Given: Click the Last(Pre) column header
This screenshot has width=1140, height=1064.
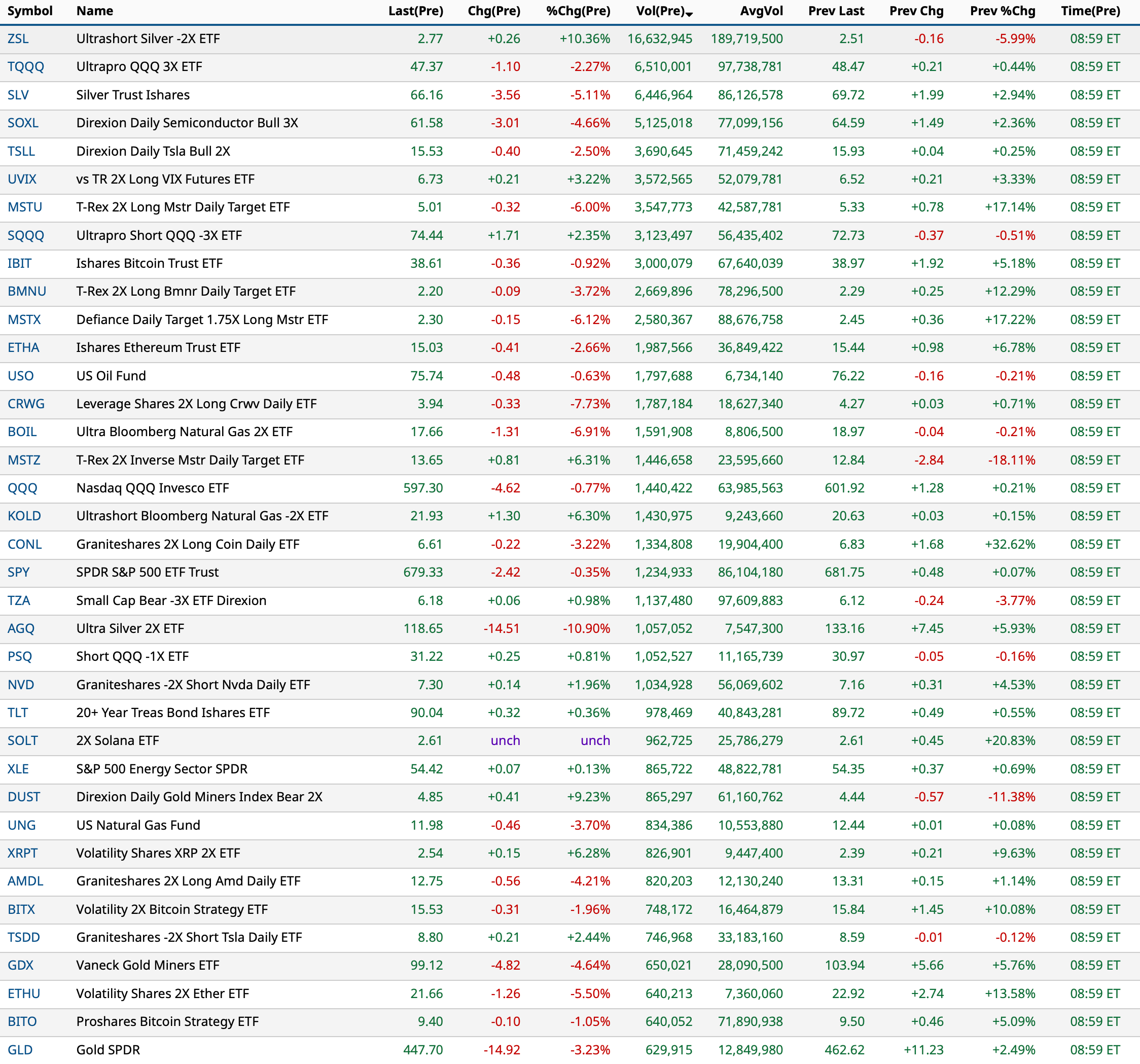Looking at the screenshot, I should point(415,11).
